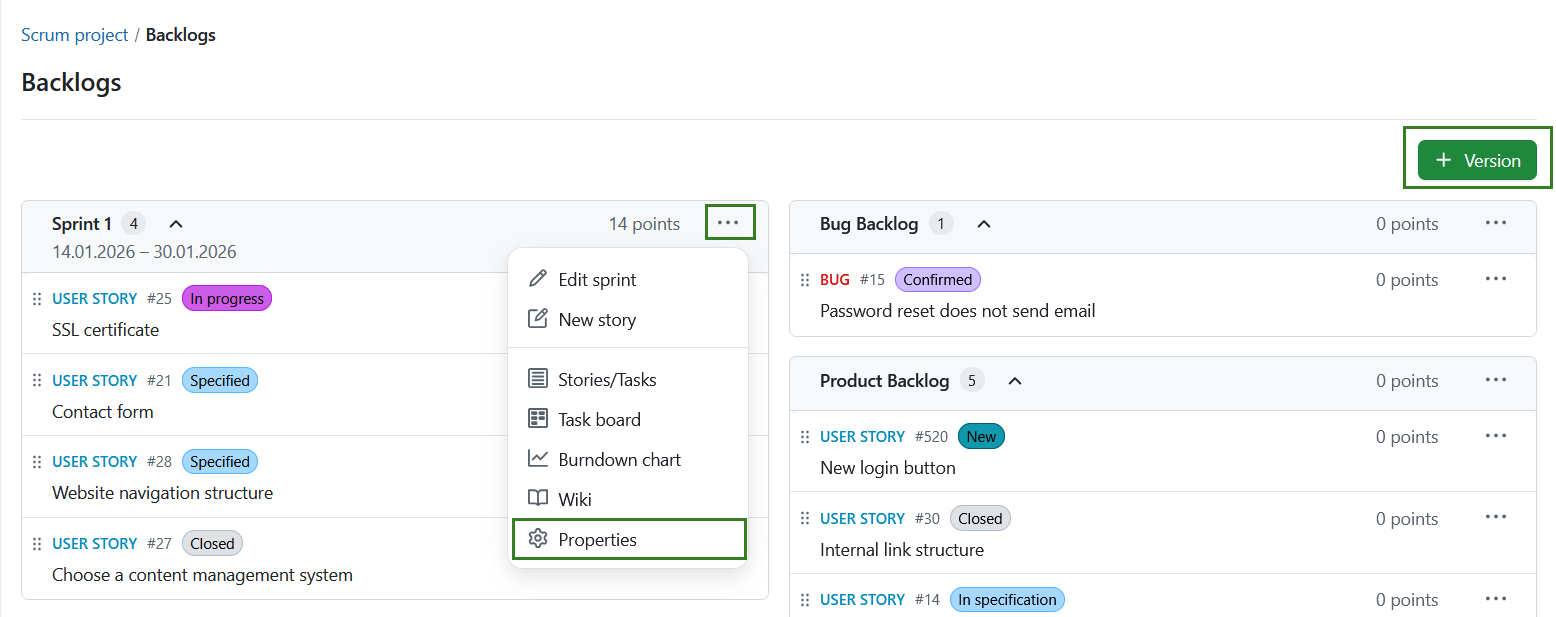Open the Bug Backlog ellipsis menu

pos(1496,223)
